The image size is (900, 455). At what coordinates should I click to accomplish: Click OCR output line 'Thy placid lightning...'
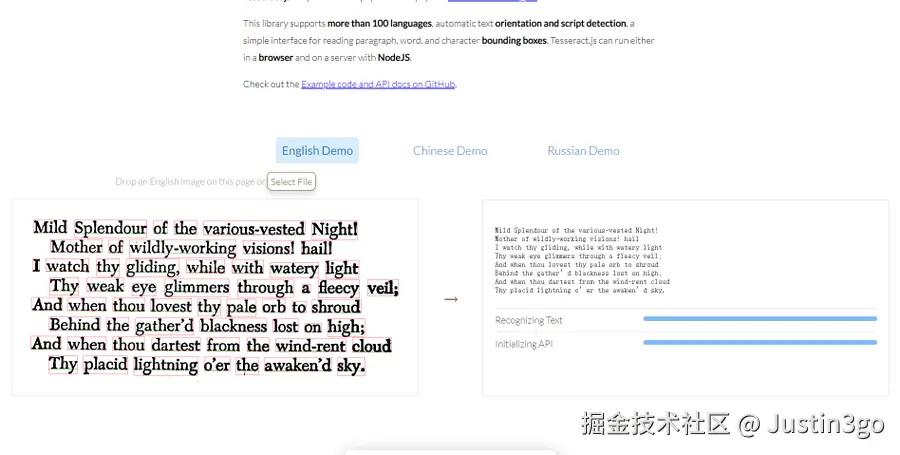coord(580,290)
